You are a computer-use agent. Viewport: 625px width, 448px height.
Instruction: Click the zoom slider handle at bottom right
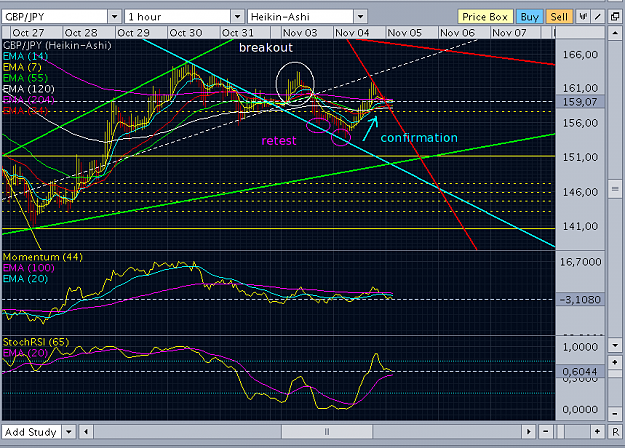coord(560,432)
